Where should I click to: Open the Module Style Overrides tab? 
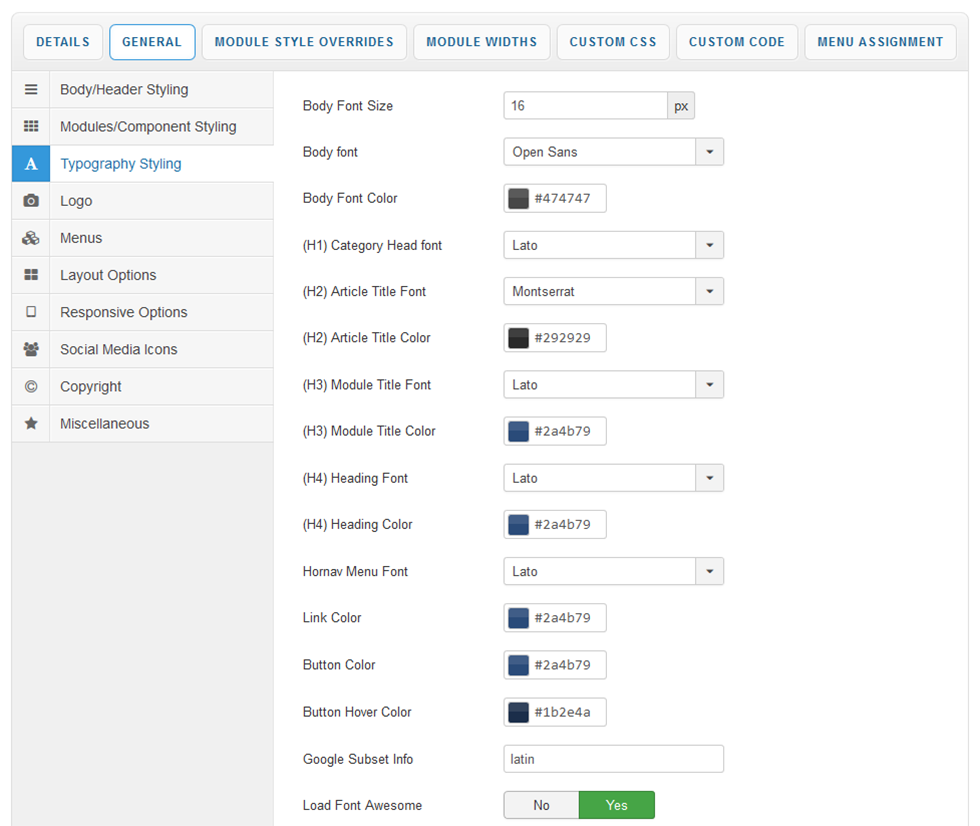(x=304, y=42)
